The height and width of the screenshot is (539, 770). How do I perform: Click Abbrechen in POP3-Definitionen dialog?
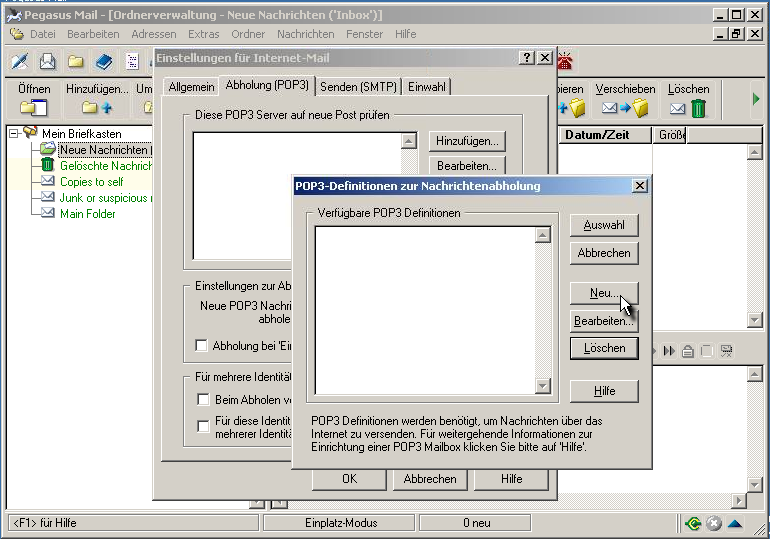(x=604, y=253)
